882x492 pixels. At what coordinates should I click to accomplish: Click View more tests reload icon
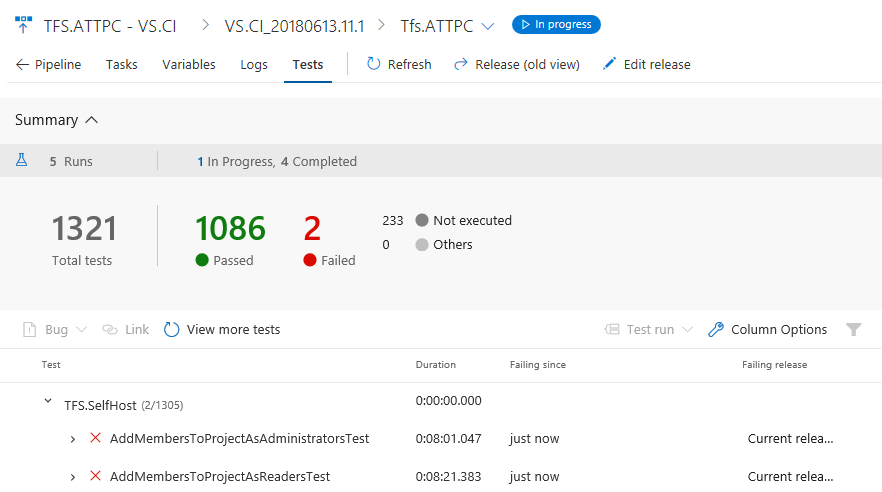(172, 329)
